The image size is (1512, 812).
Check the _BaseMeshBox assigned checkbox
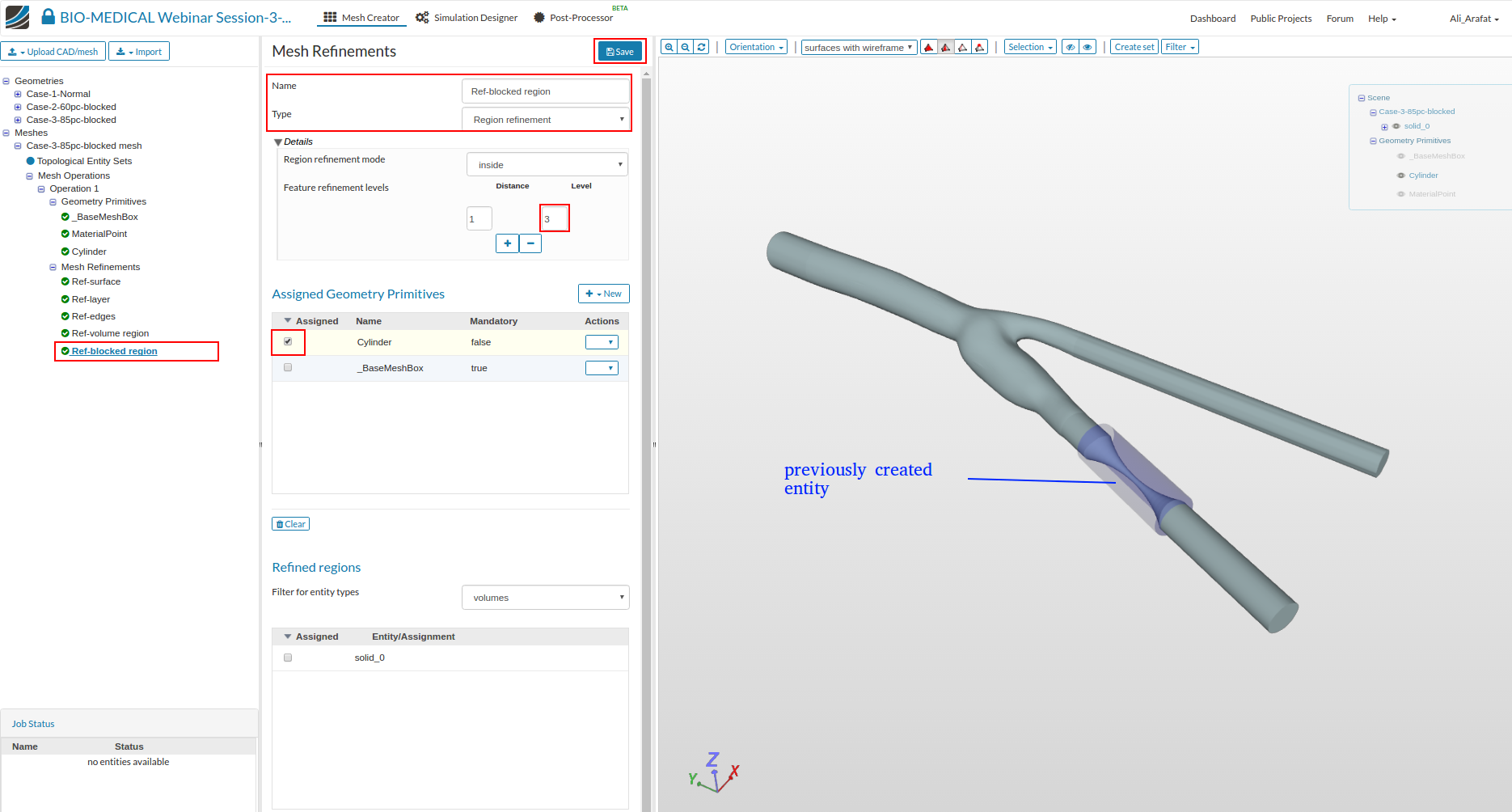(288, 367)
